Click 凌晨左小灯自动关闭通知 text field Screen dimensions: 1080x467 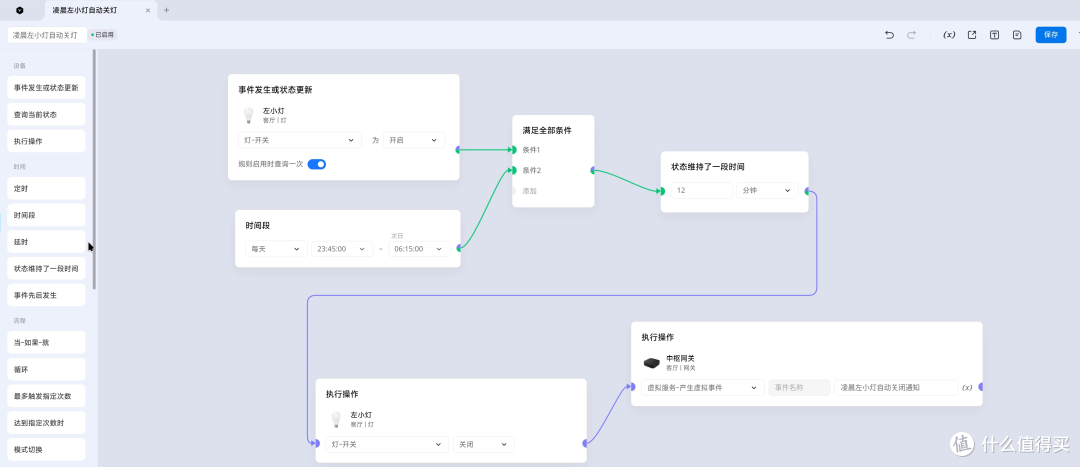[896, 388]
